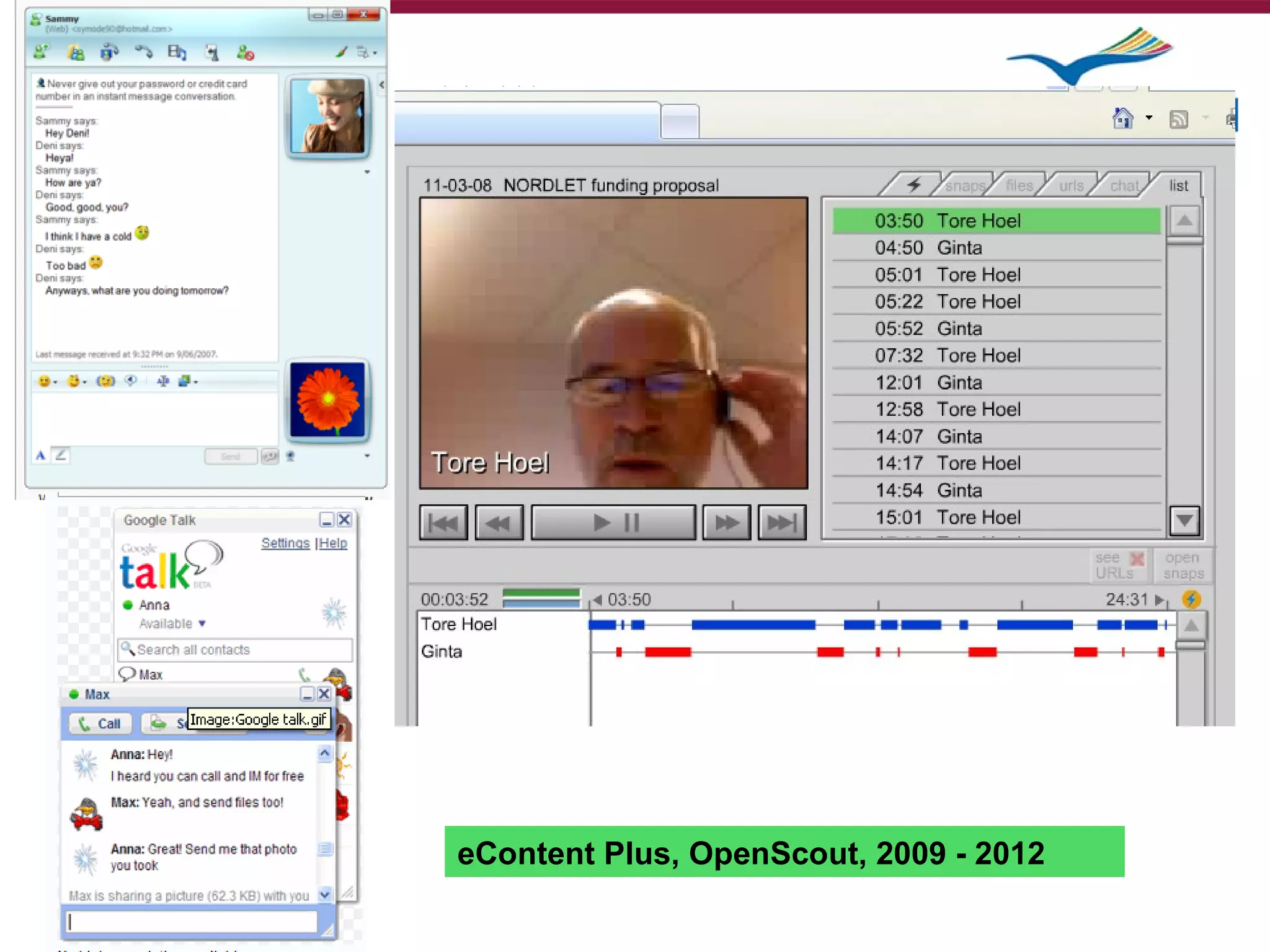Click the flower display picture

coord(328,400)
